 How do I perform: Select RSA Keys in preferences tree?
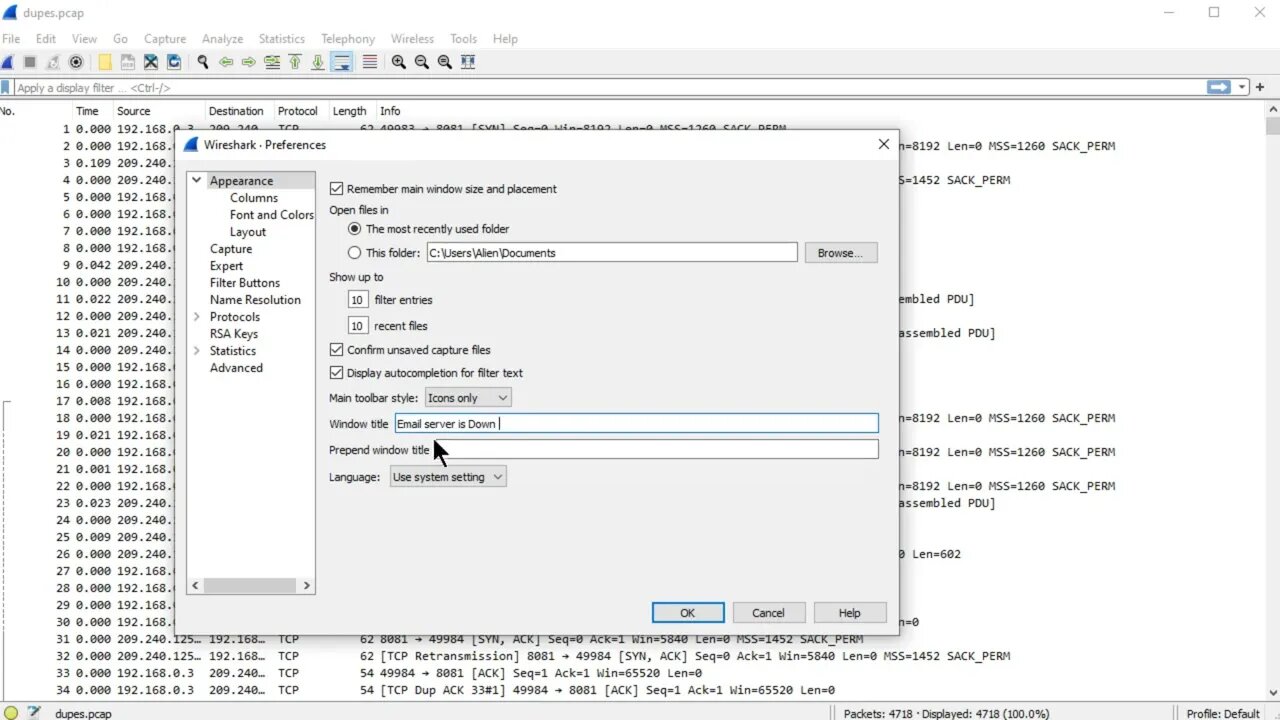click(x=234, y=334)
